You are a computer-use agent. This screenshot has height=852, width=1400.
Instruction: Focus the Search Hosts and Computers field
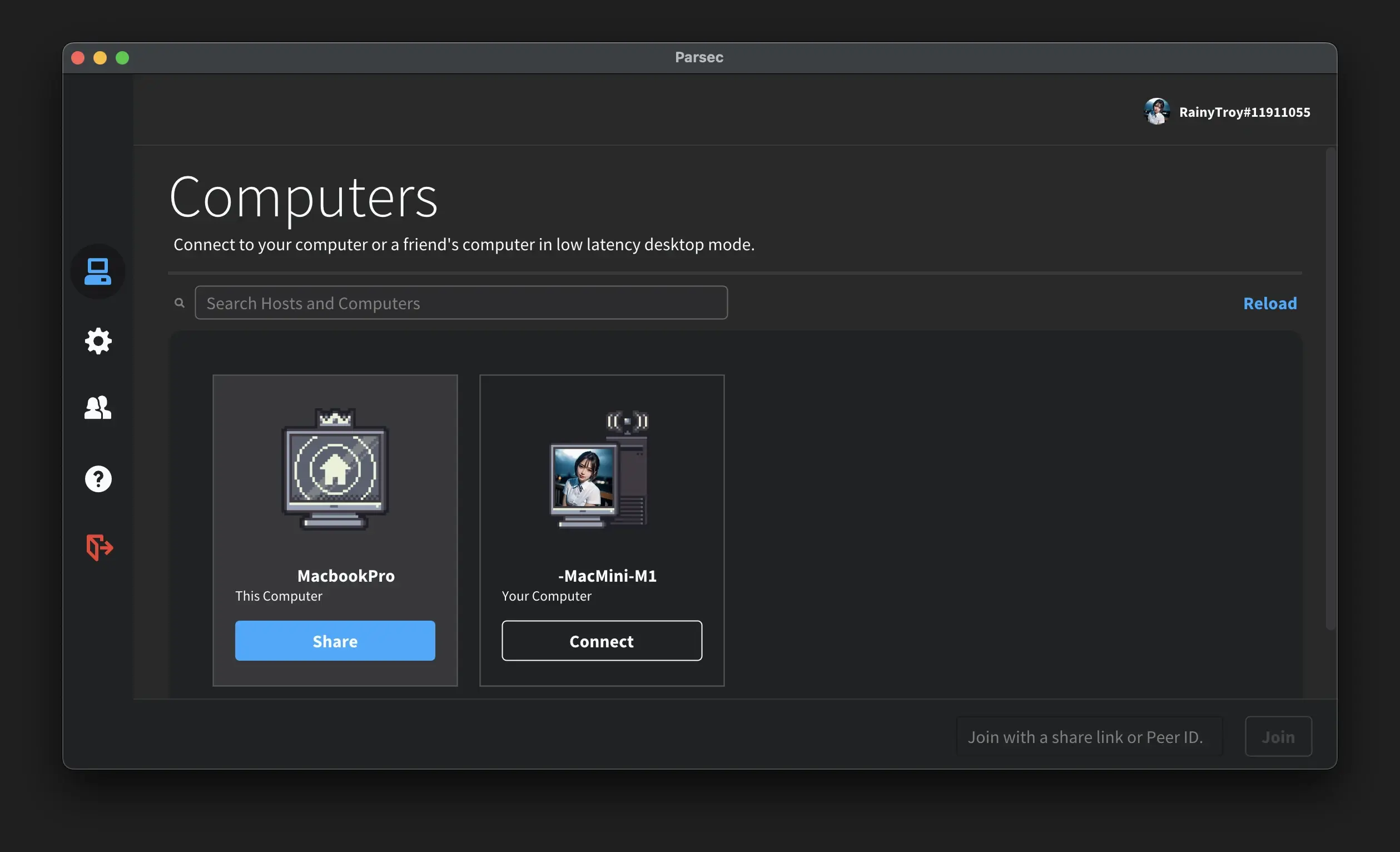(461, 303)
